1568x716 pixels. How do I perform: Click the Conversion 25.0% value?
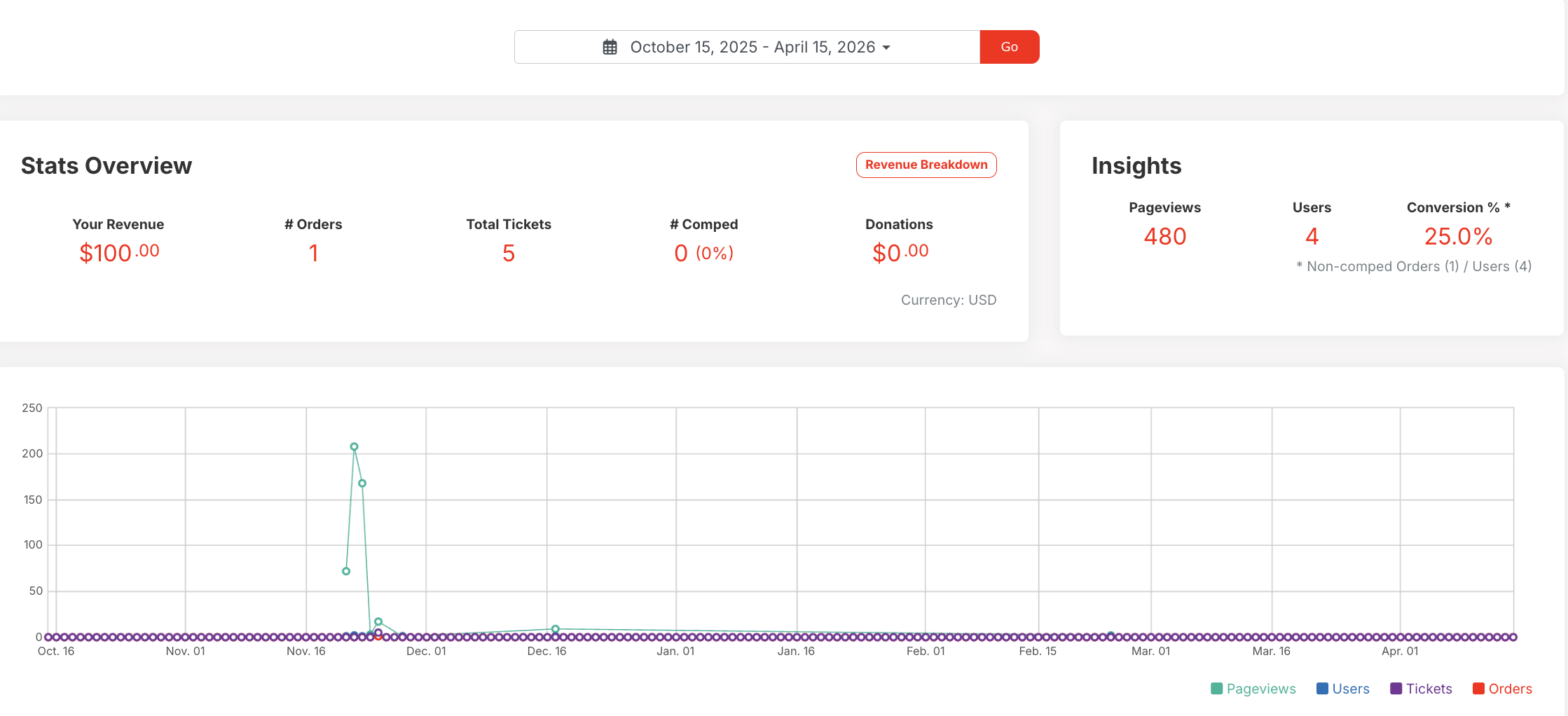(x=1458, y=237)
